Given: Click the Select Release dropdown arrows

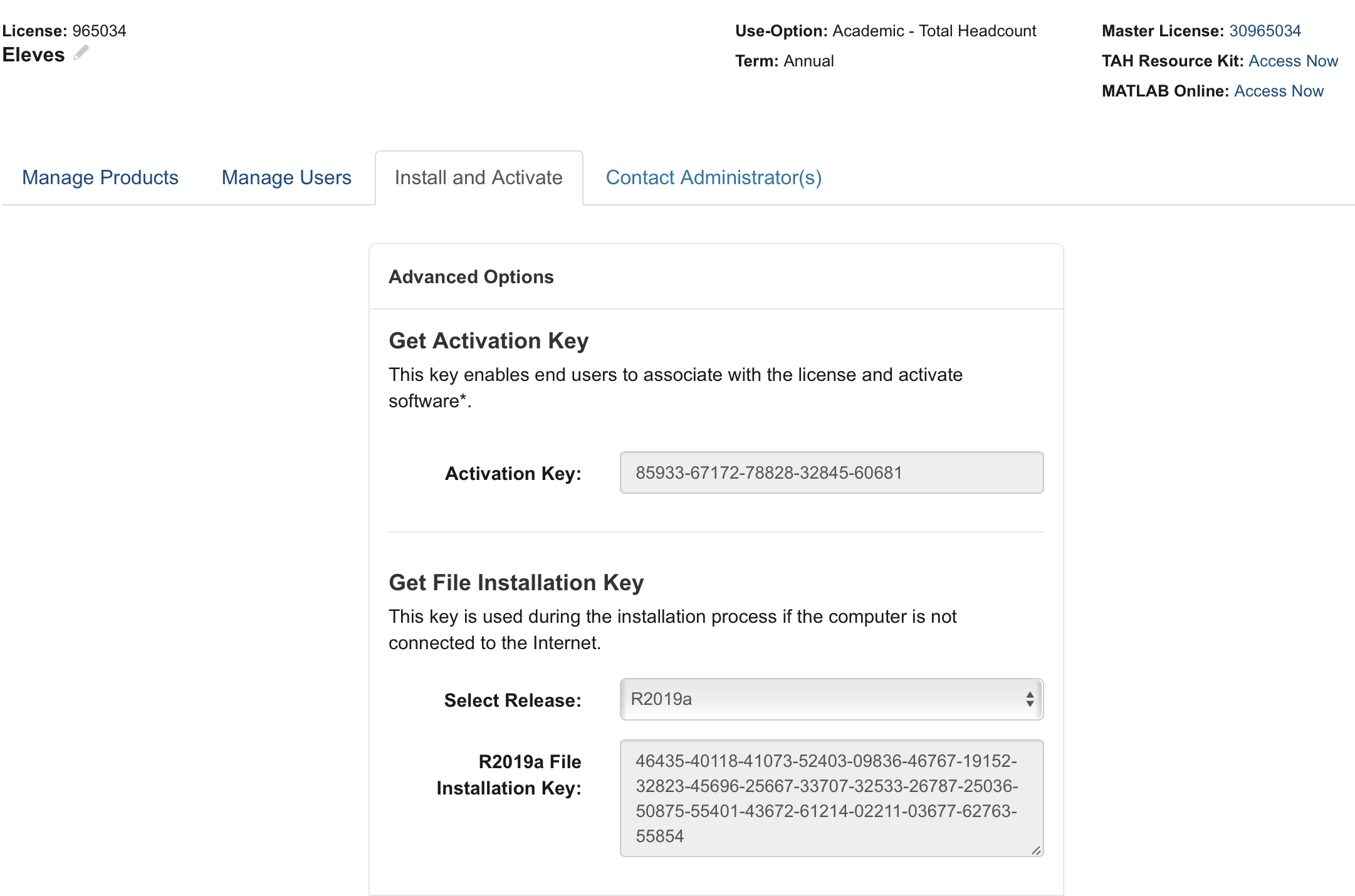Looking at the screenshot, I should pyautogui.click(x=1030, y=699).
